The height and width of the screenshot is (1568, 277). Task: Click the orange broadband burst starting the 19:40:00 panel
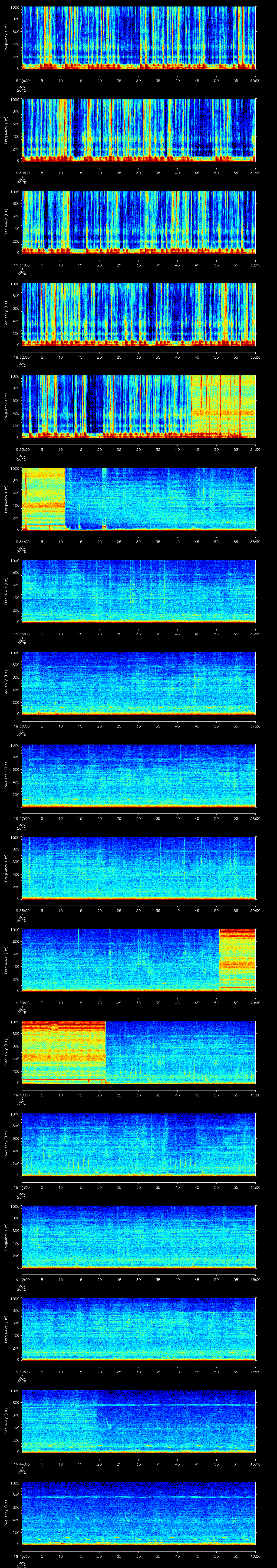pyautogui.click(x=64, y=1052)
